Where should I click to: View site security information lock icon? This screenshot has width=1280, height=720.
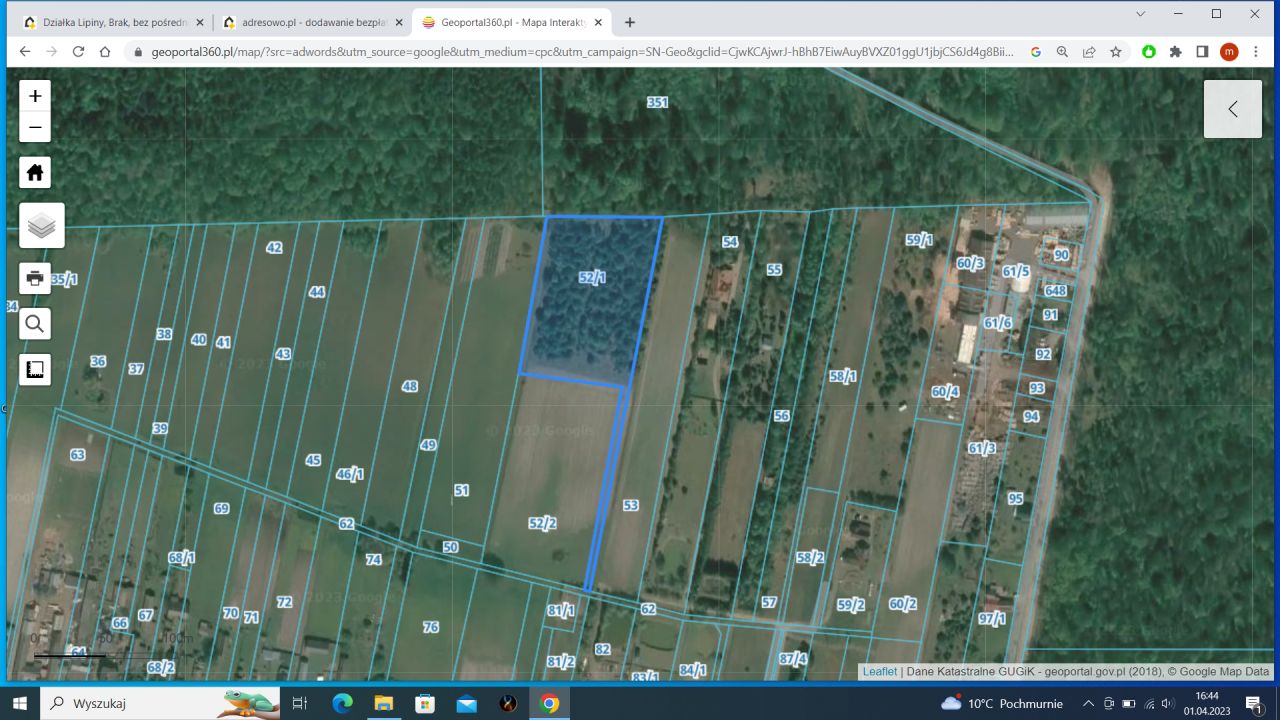coord(138,52)
